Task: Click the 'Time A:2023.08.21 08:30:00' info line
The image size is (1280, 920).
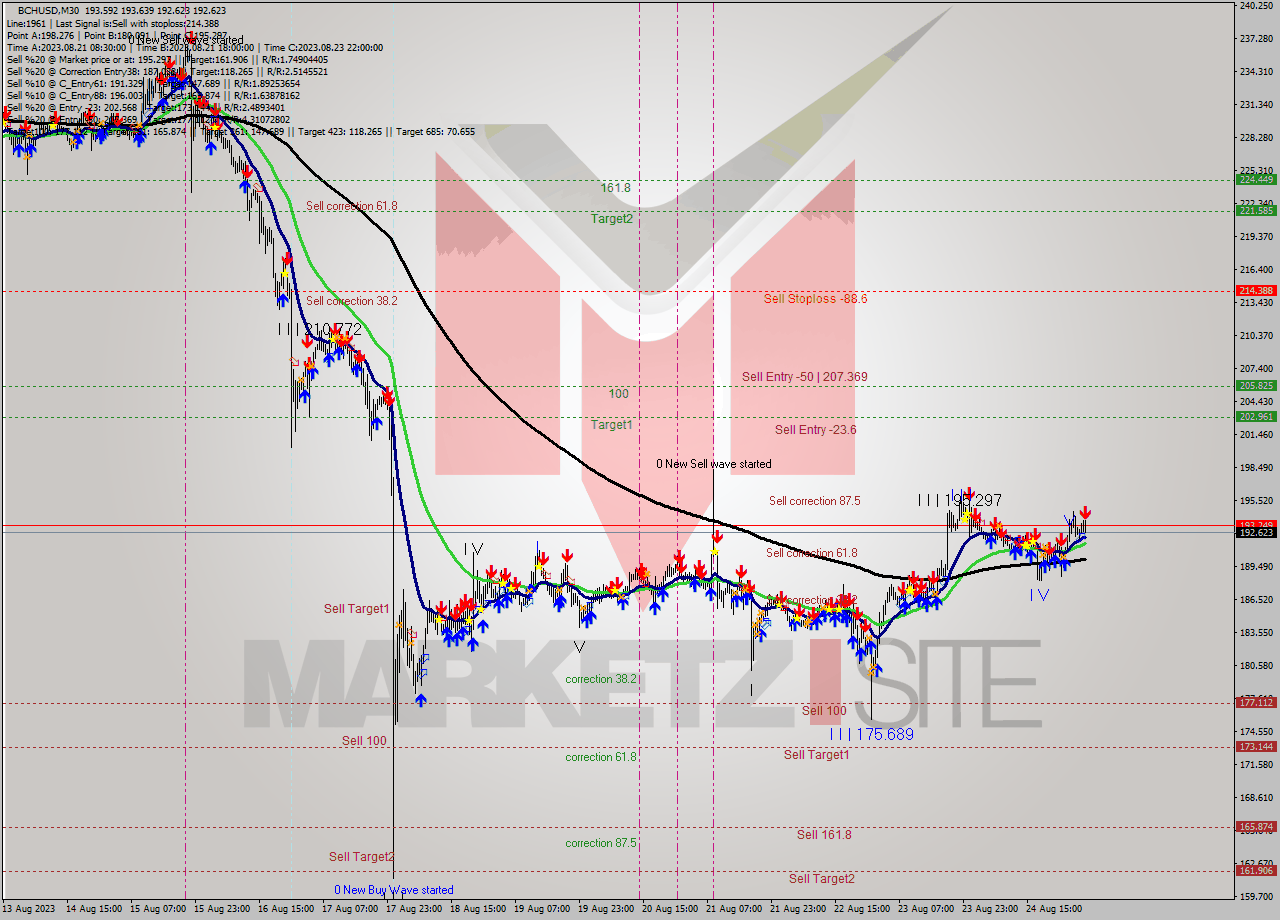Action: click(x=66, y=47)
